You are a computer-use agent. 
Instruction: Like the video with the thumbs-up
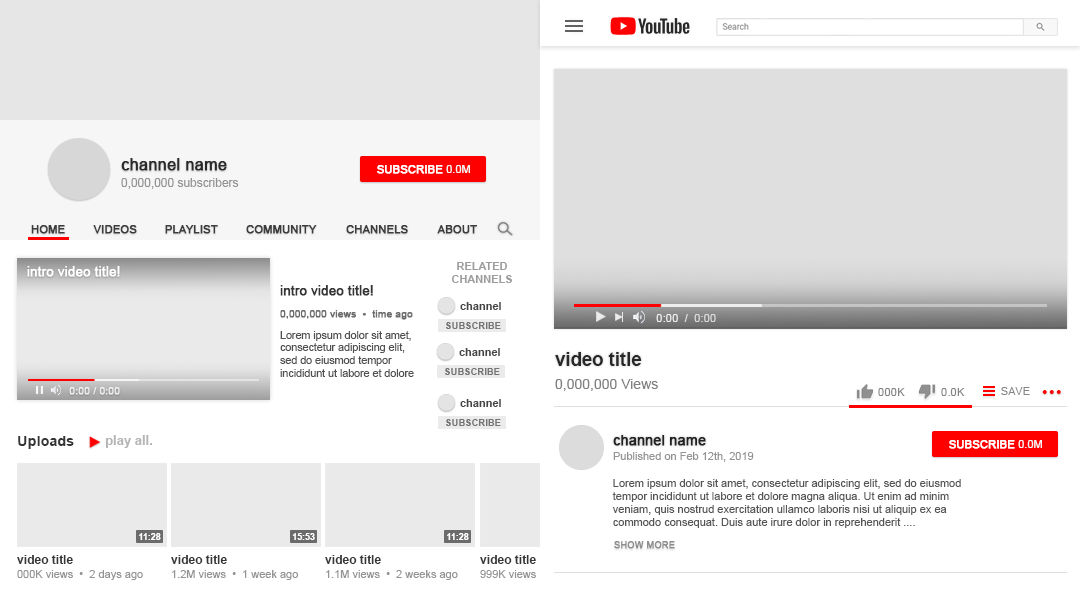pyautogui.click(x=864, y=391)
